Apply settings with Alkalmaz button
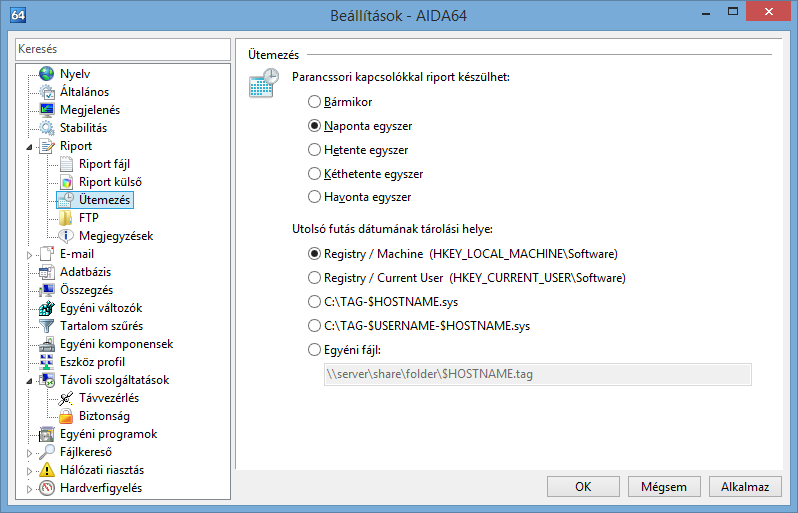798x513 pixels. coord(745,487)
